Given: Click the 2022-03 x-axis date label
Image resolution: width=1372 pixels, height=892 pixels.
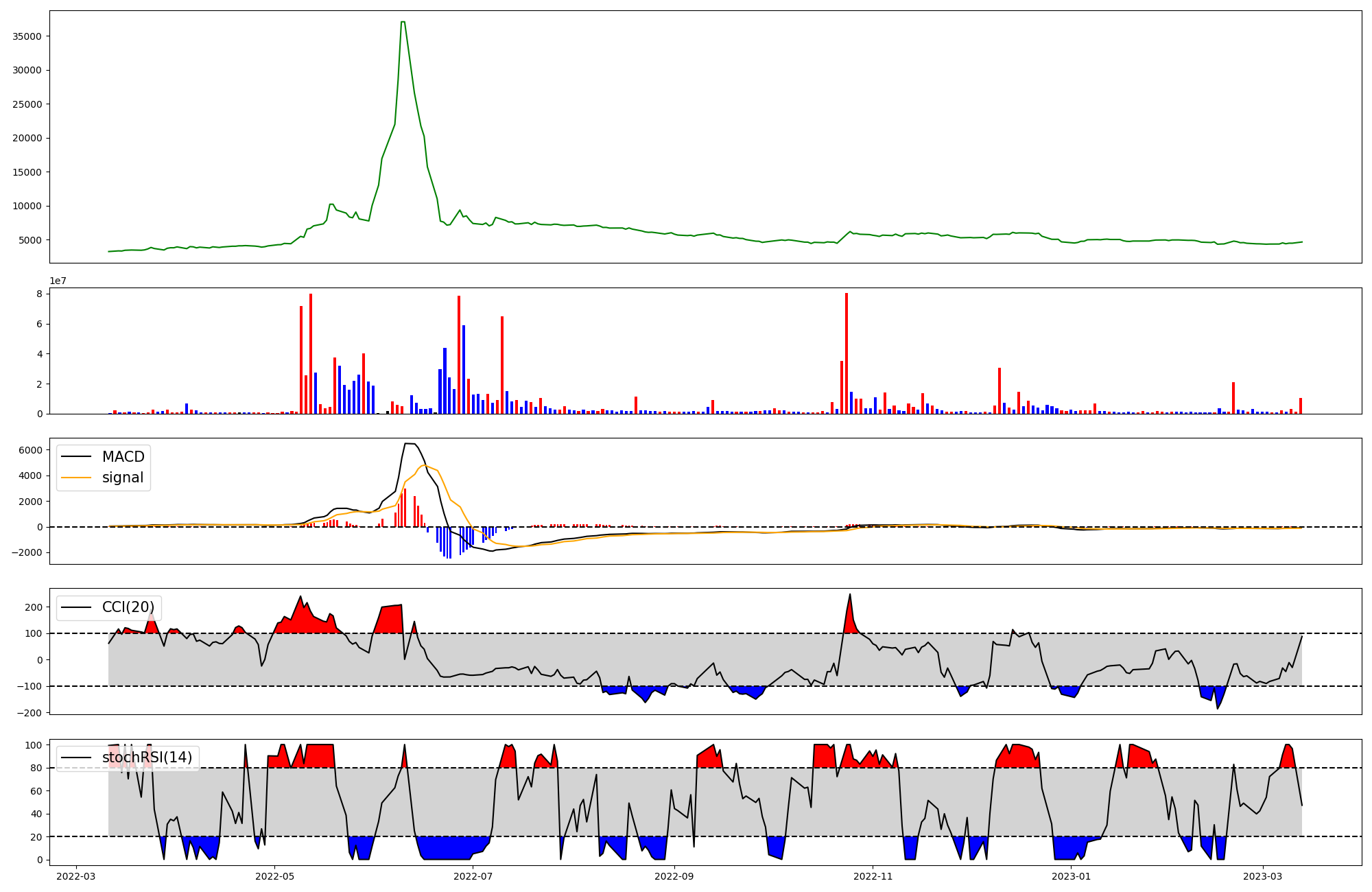Looking at the screenshot, I should pyautogui.click(x=75, y=876).
